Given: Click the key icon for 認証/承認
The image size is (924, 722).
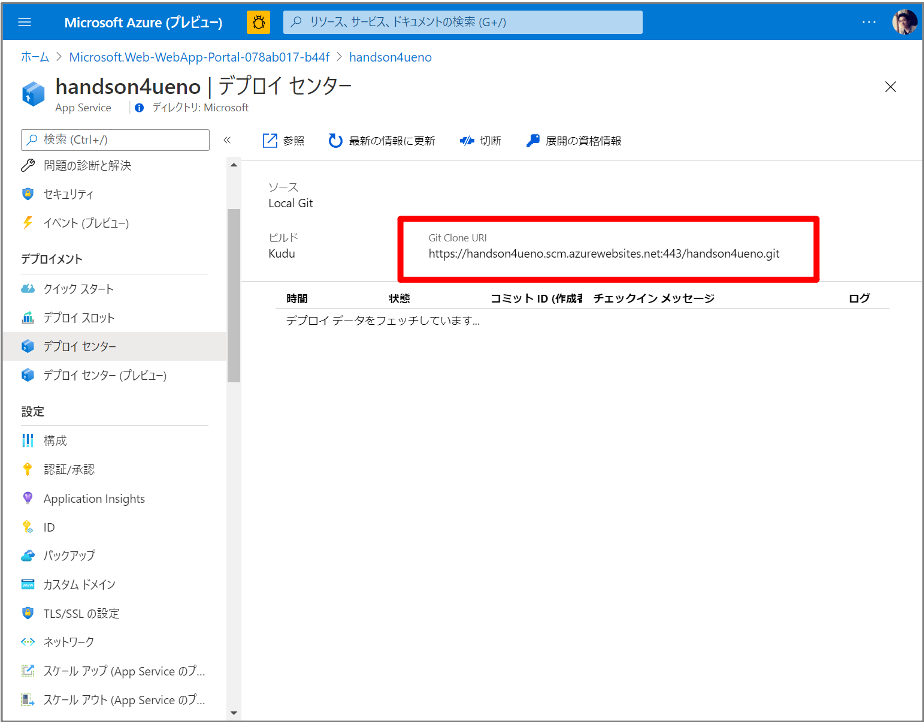Looking at the screenshot, I should pos(28,469).
